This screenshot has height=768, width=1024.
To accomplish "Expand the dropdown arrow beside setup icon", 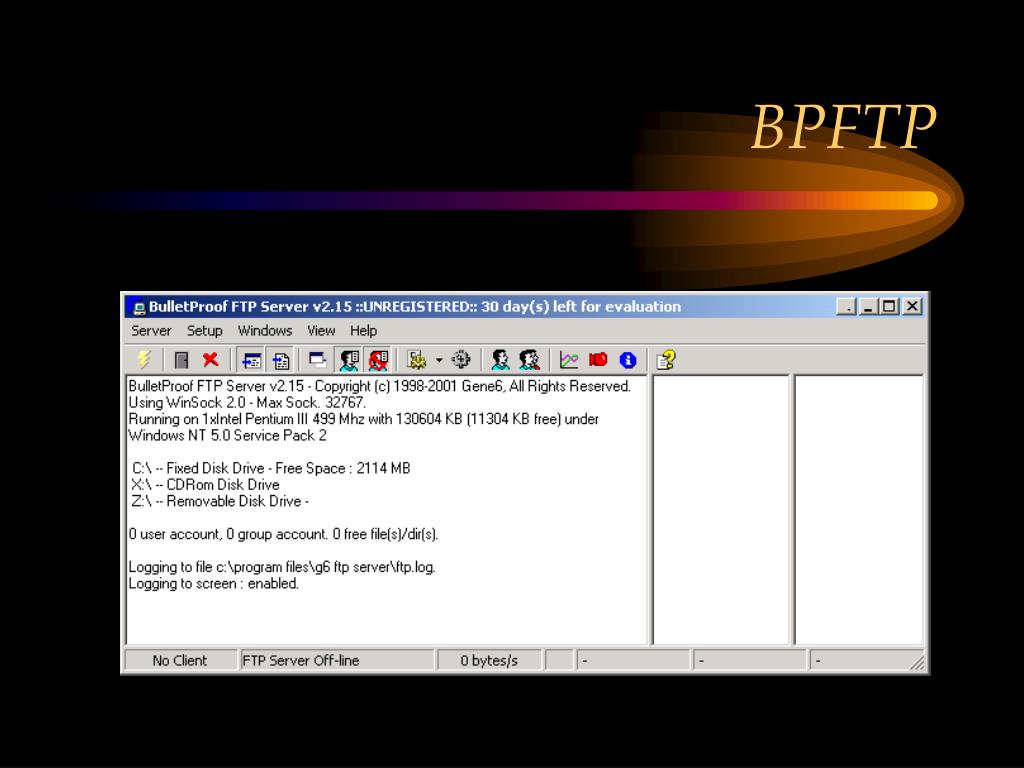I will pyautogui.click(x=439, y=360).
